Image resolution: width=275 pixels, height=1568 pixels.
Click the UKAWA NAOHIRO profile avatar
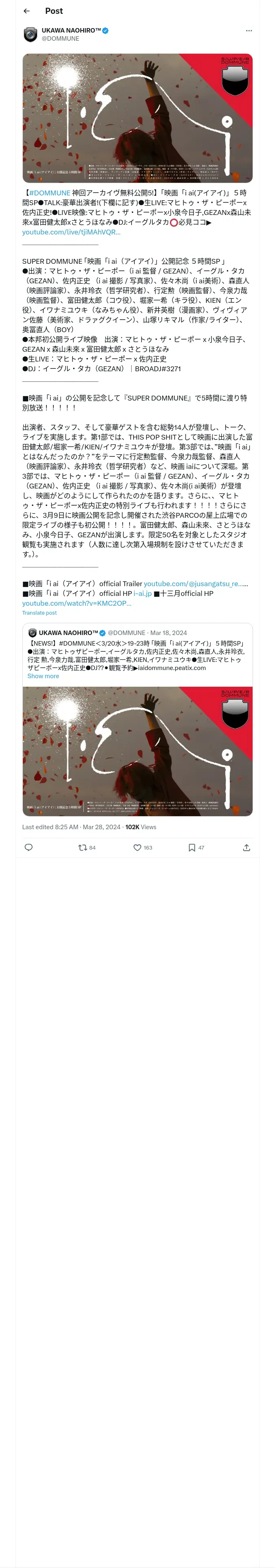click(x=31, y=34)
